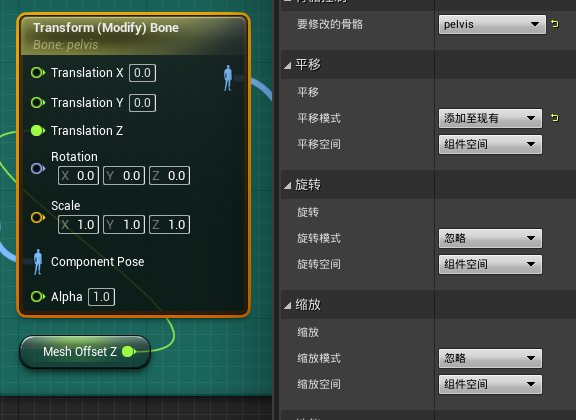Image resolution: width=576 pixels, height=420 pixels.
Task: Click the Alpha input pin
Action: point(38,297)
